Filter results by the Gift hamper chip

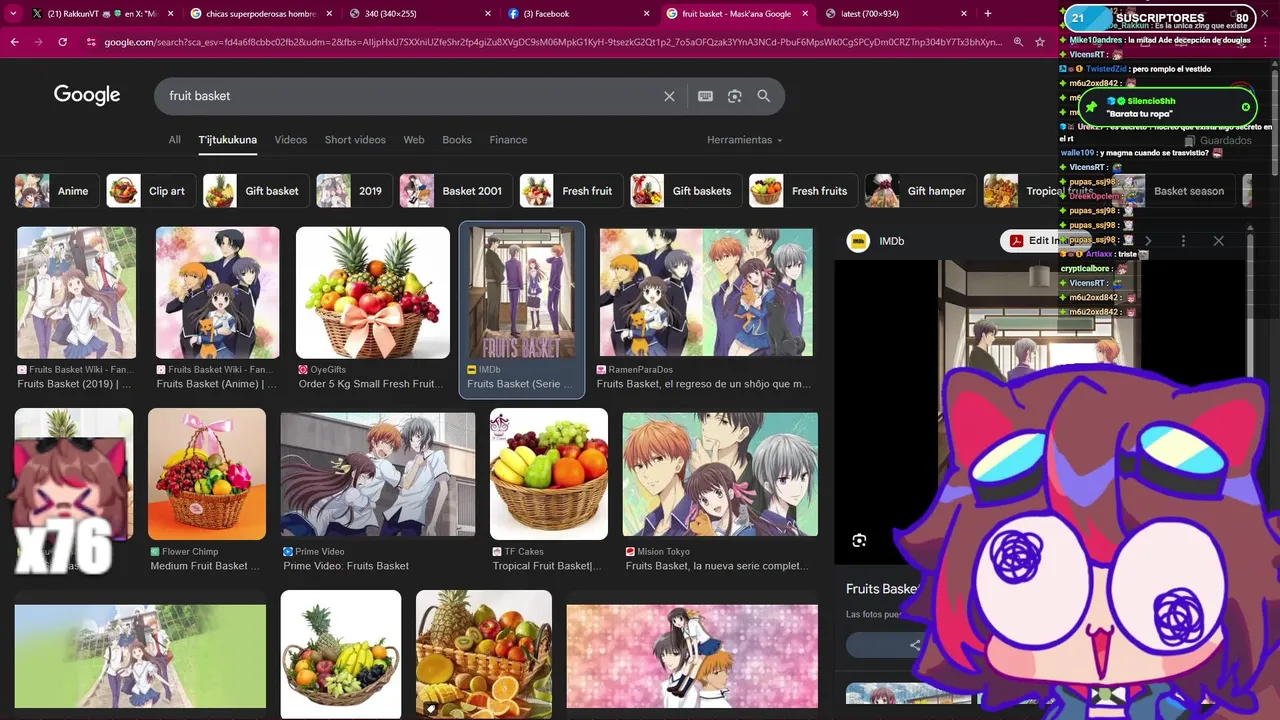click(x=920, y=191)
